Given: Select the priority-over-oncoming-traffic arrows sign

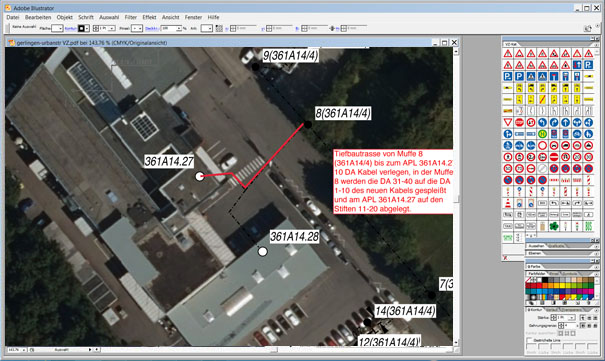Looking at the screenshot, I should pos(577,65).
